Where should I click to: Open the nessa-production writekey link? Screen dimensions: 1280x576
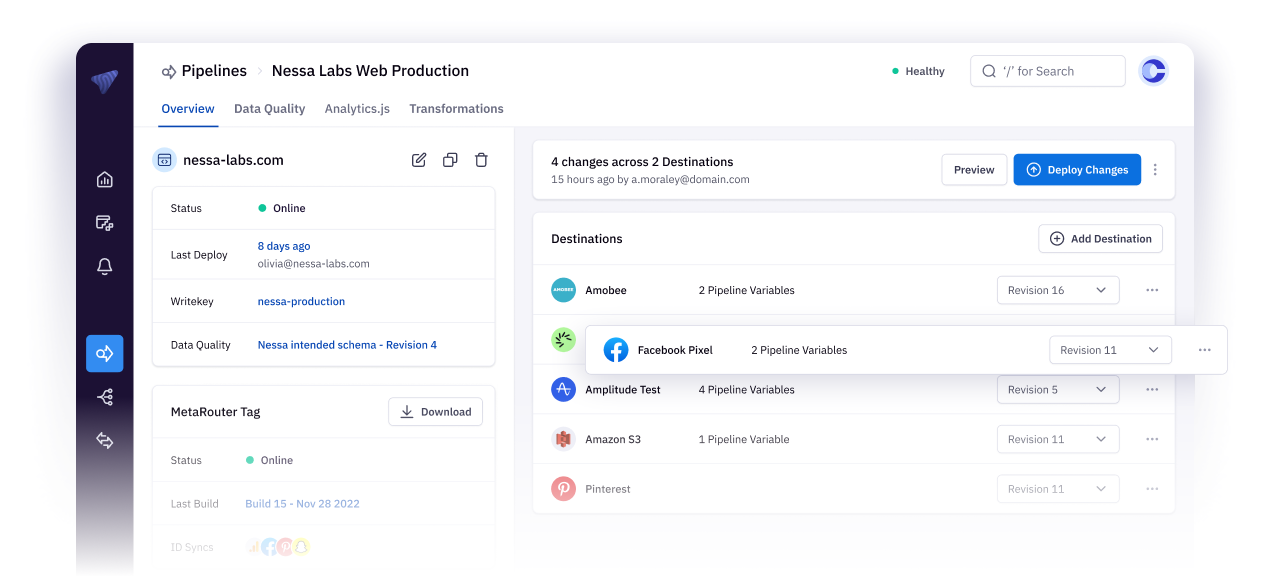(x=301, y=301)
